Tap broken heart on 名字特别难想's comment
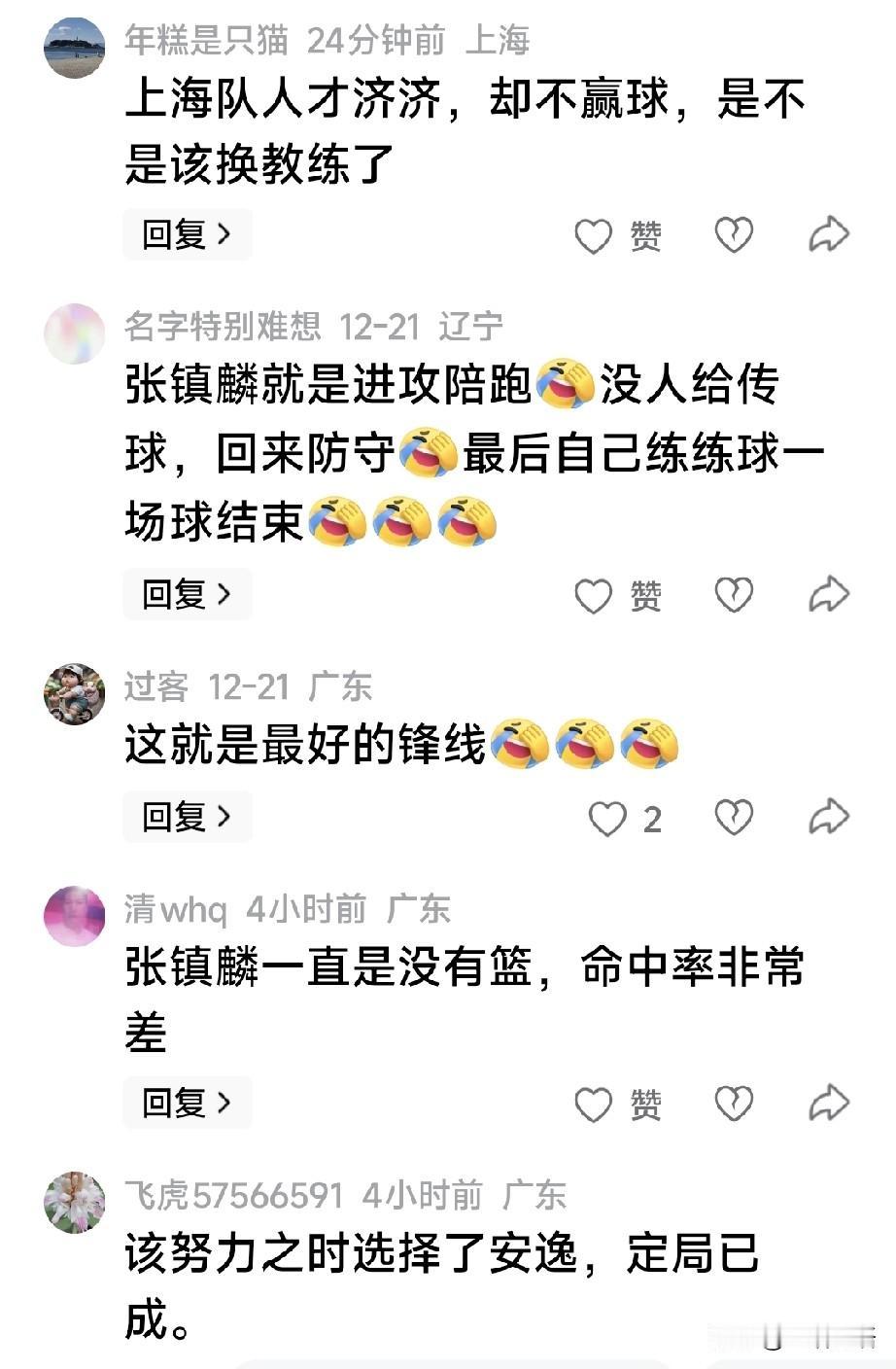This screenshot has height=1369, width=896. click(x=734, y=595)
